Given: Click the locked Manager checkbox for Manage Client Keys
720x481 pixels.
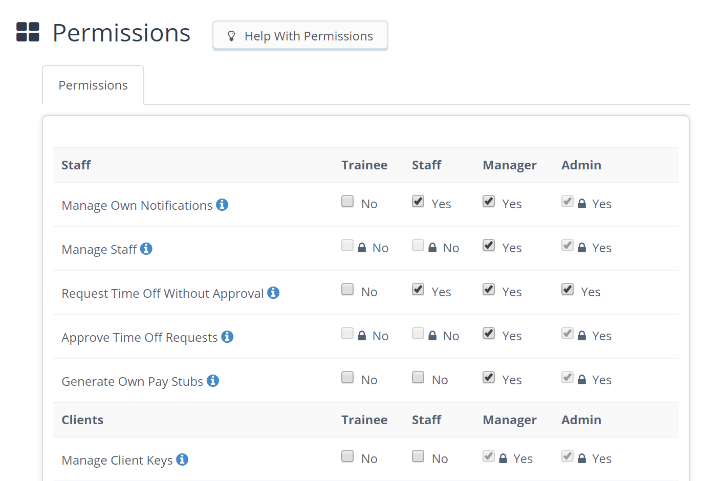Looking at the screenshot, I should click(489, 456).
